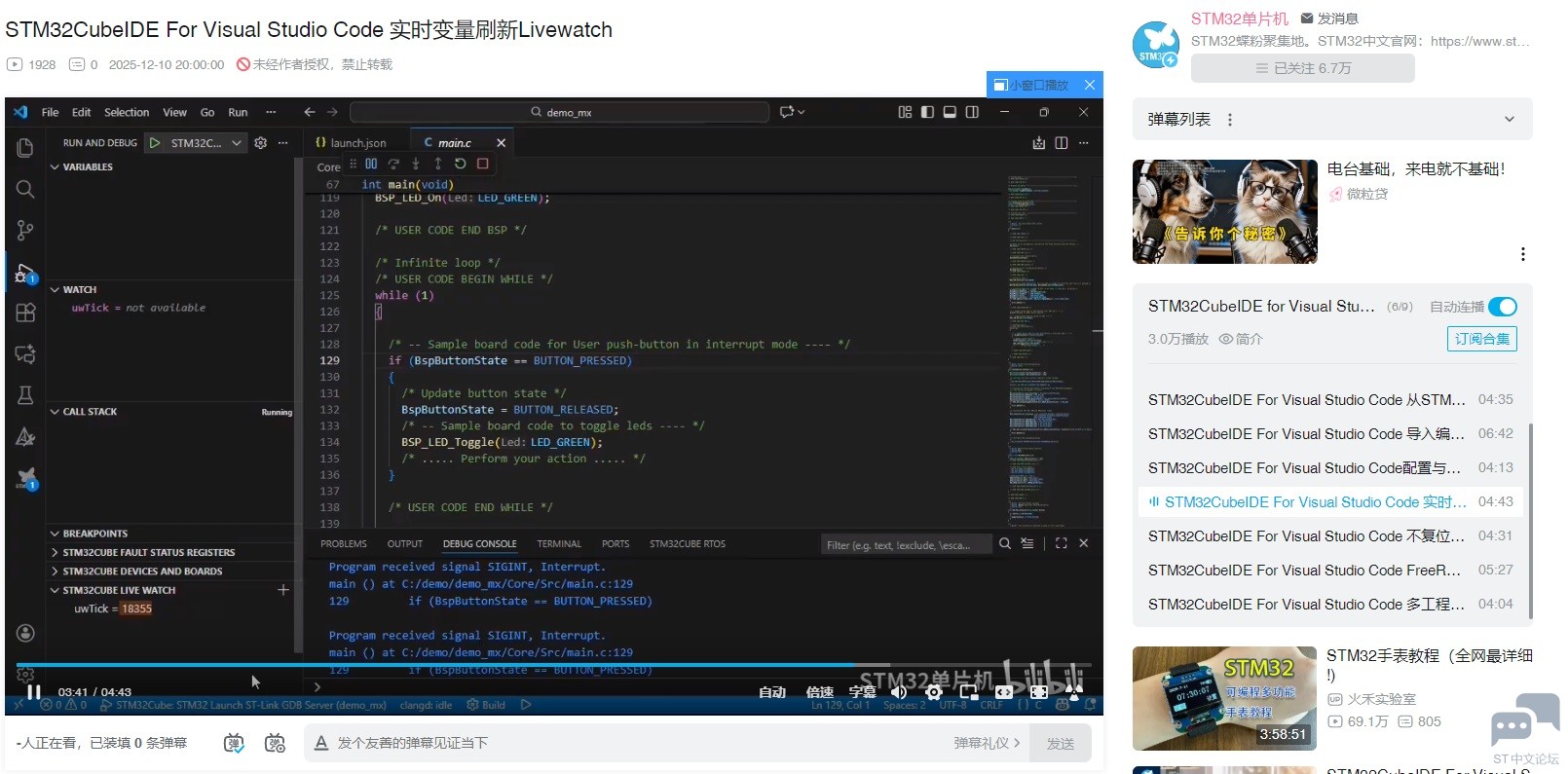
Task: Toggle the Secondary Side Bar layout button
Action: point(972,112)
